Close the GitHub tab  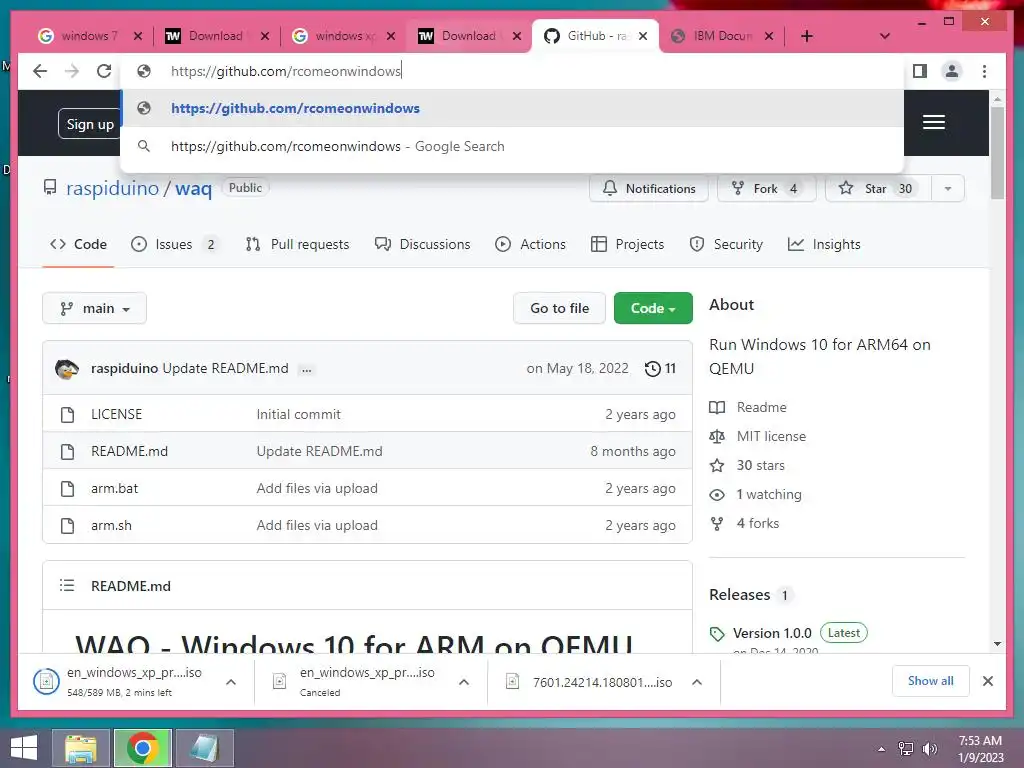(643, 36)
